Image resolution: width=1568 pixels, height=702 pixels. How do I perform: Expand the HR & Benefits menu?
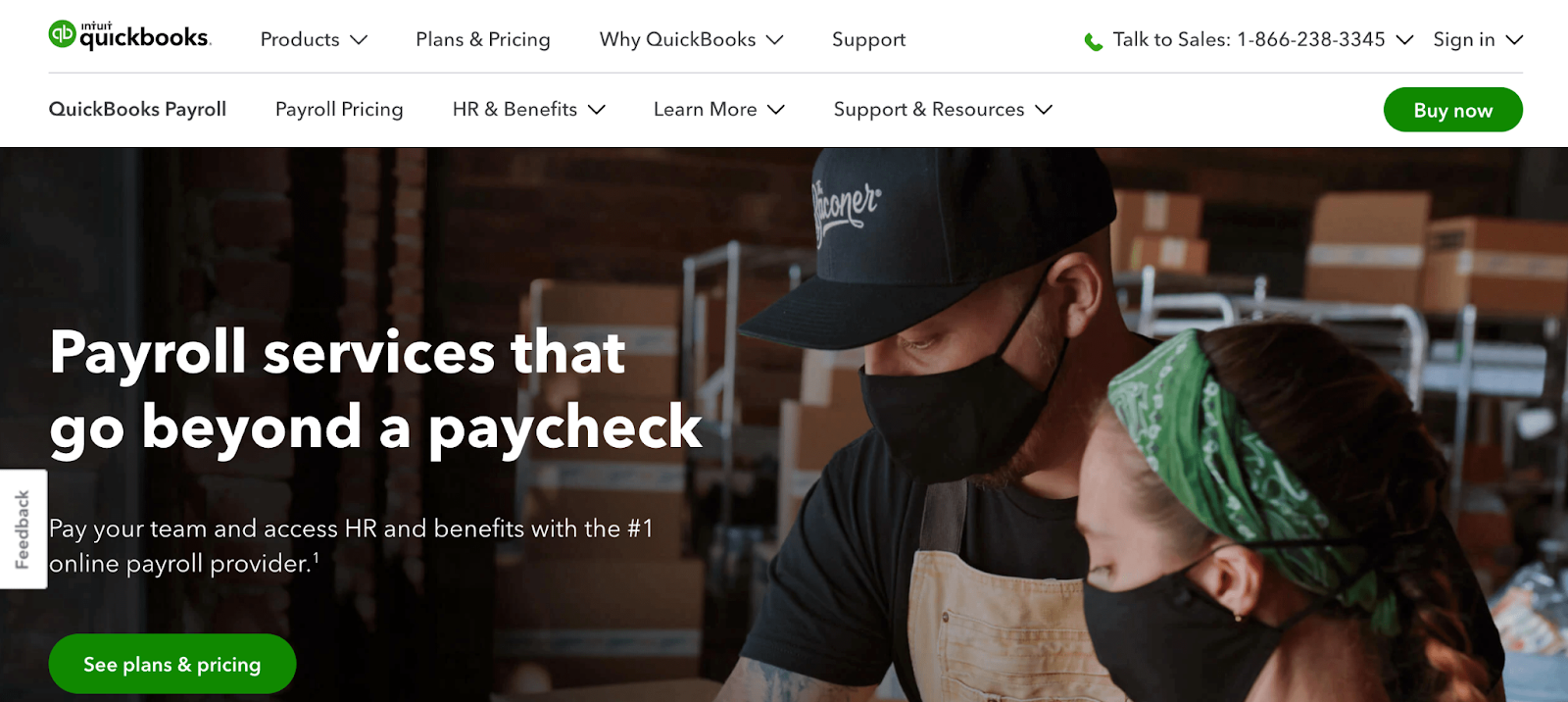529,109
